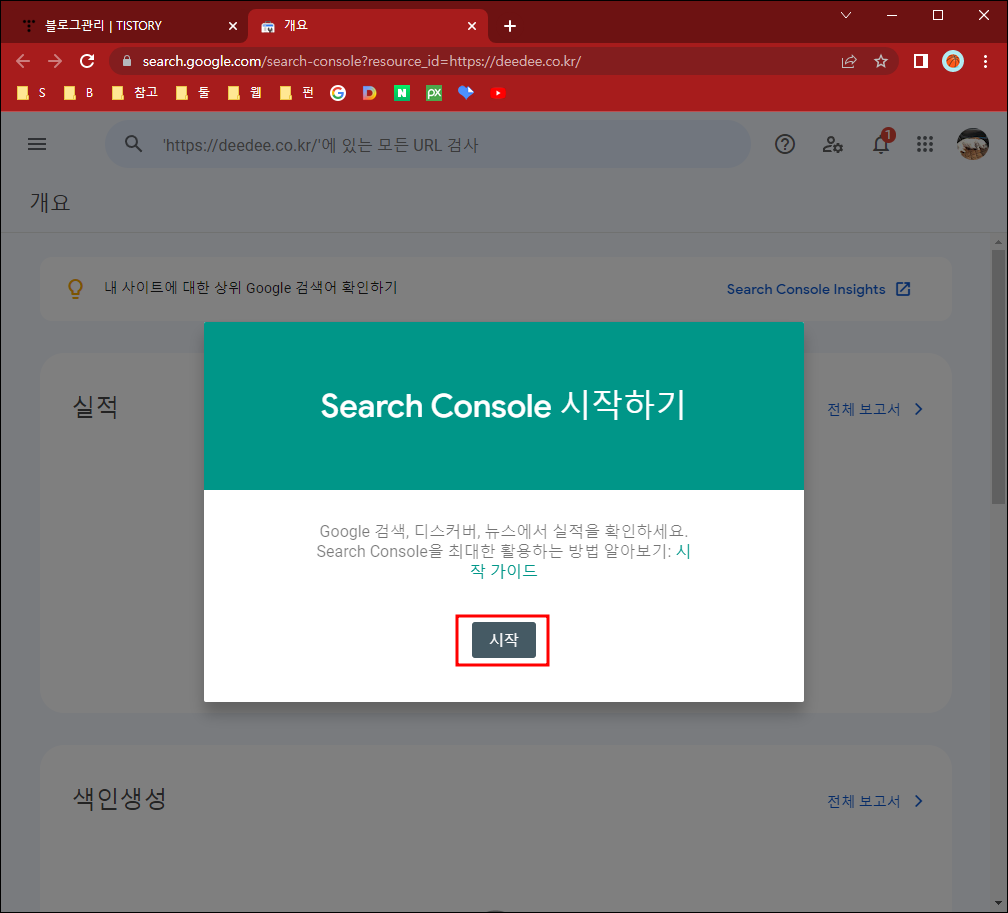Click the user settings gear icon

tap(832, 144)
